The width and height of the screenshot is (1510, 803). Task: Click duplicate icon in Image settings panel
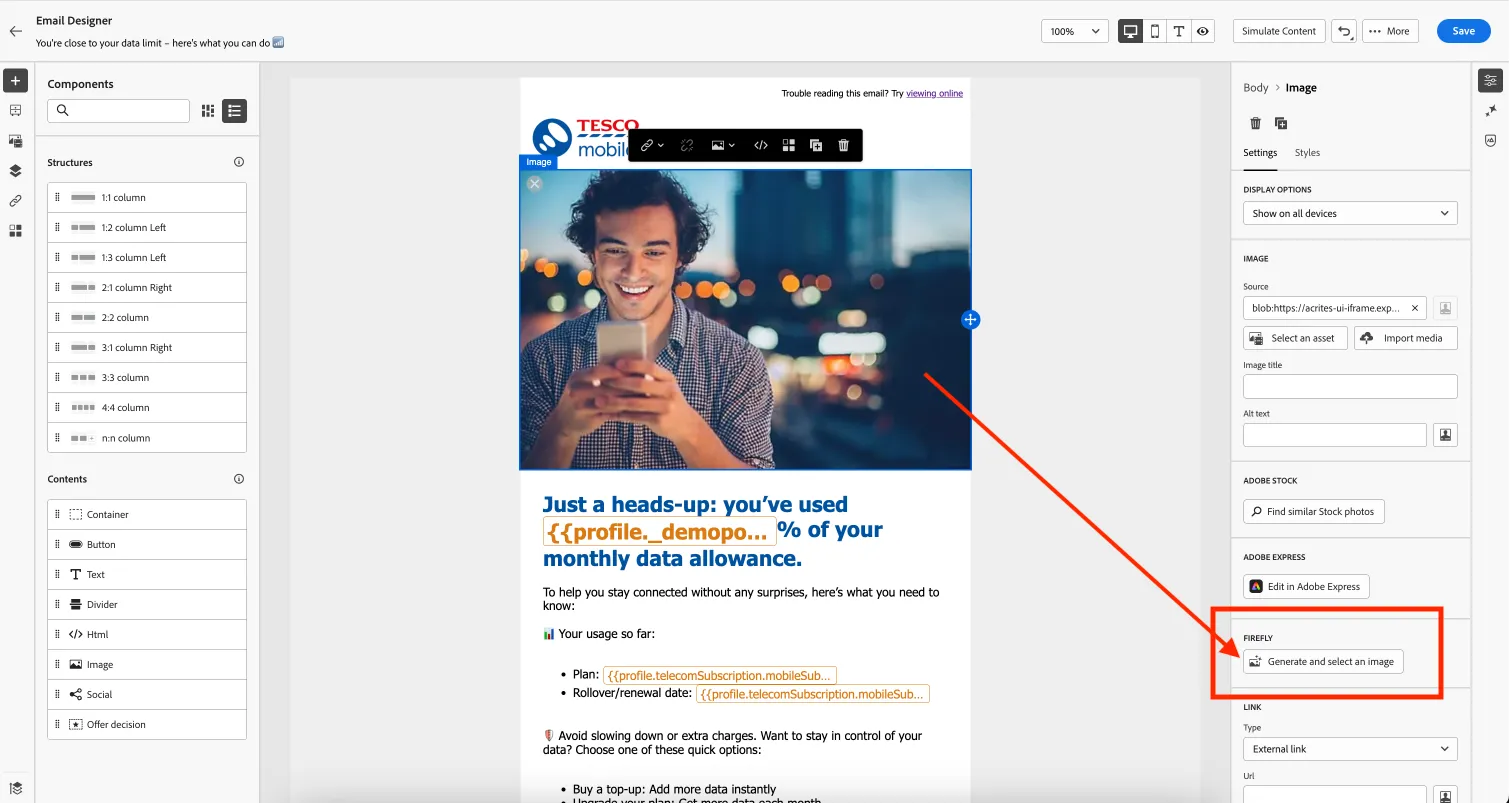pyautogui.click(x=1281, y=123)
